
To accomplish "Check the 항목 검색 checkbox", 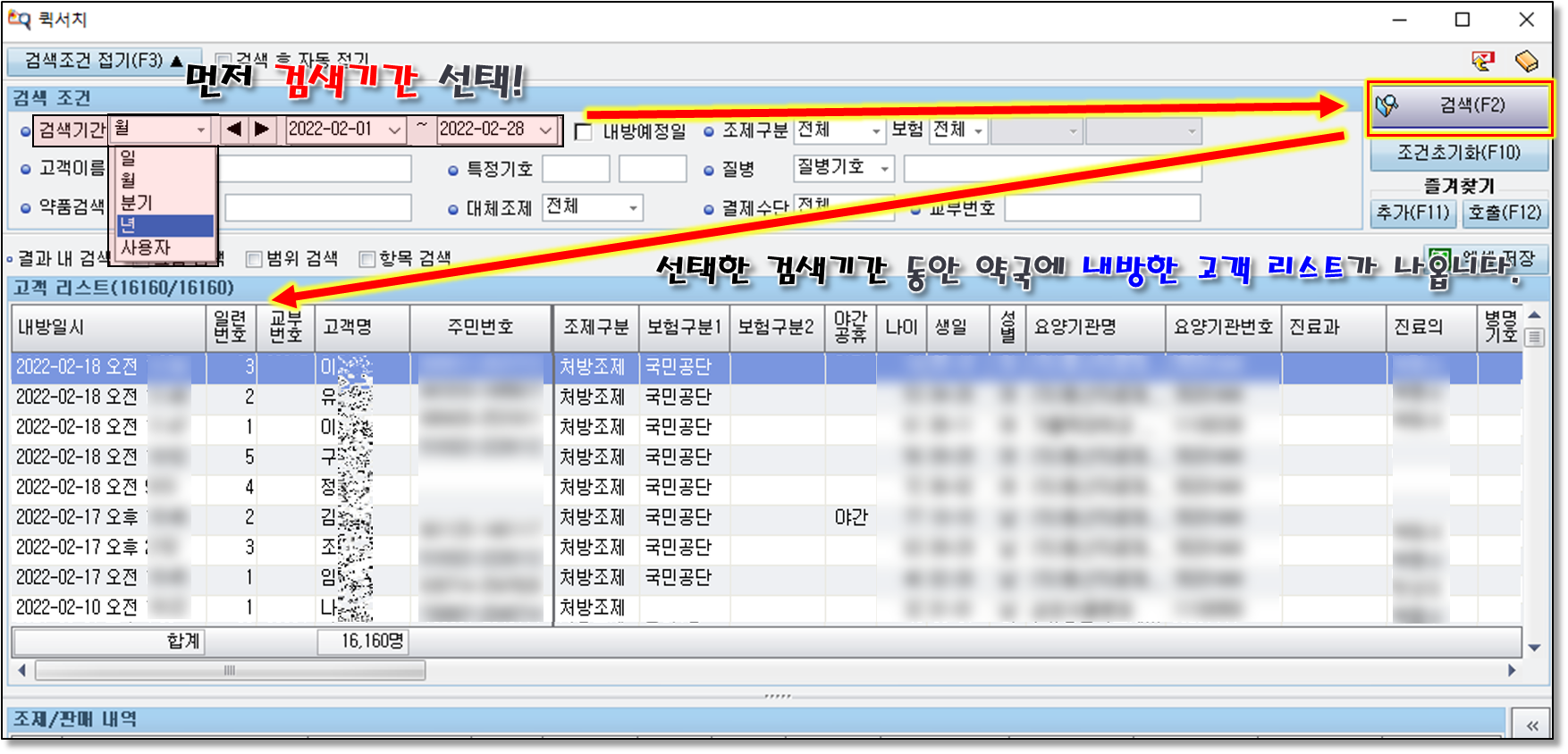I will [x=367, y=259].
